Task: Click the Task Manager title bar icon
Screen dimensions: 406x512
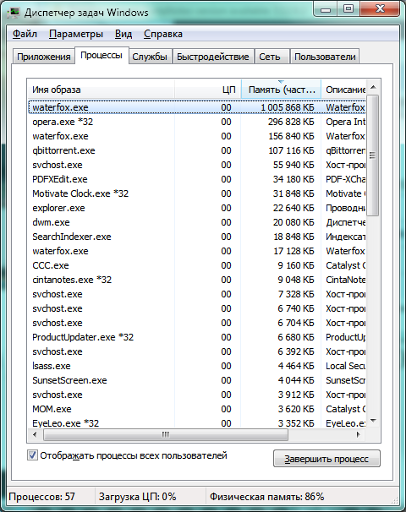Action: tap(14, 13)
